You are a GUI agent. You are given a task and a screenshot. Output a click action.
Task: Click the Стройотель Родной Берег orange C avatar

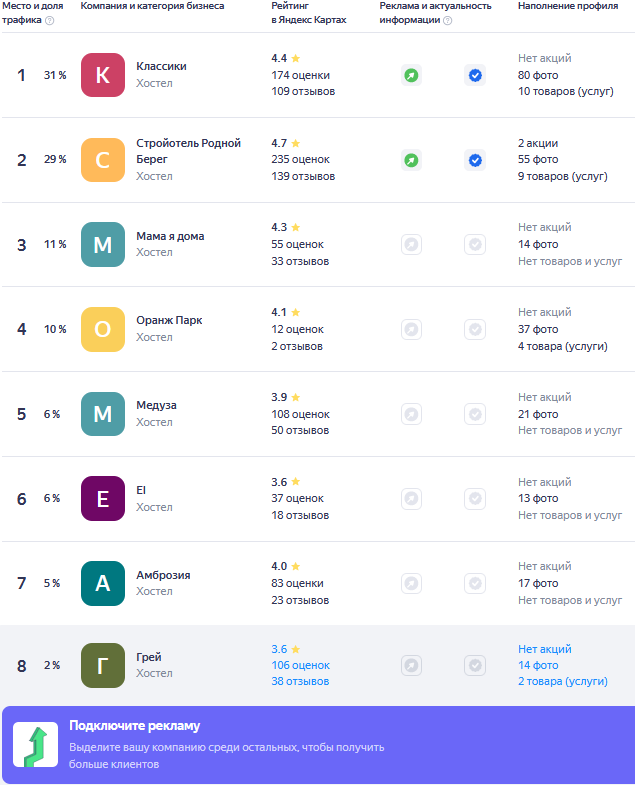point(103,160)
